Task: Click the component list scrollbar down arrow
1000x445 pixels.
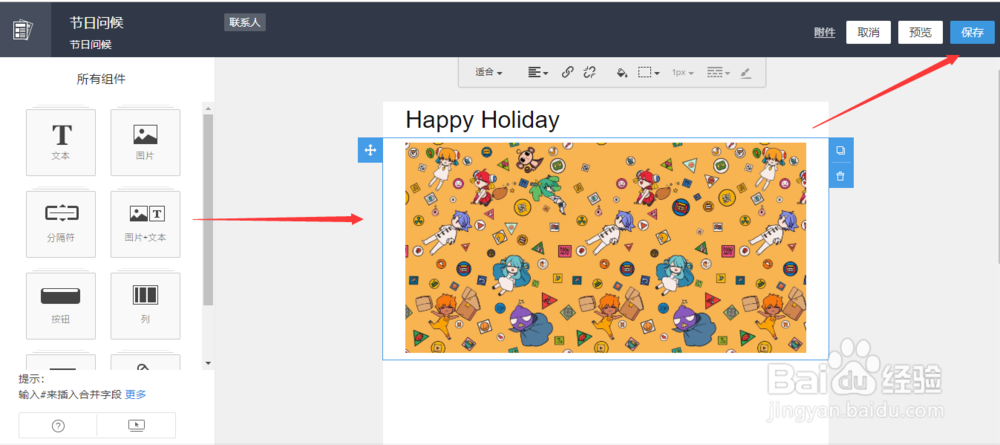Action: point(208,363)
